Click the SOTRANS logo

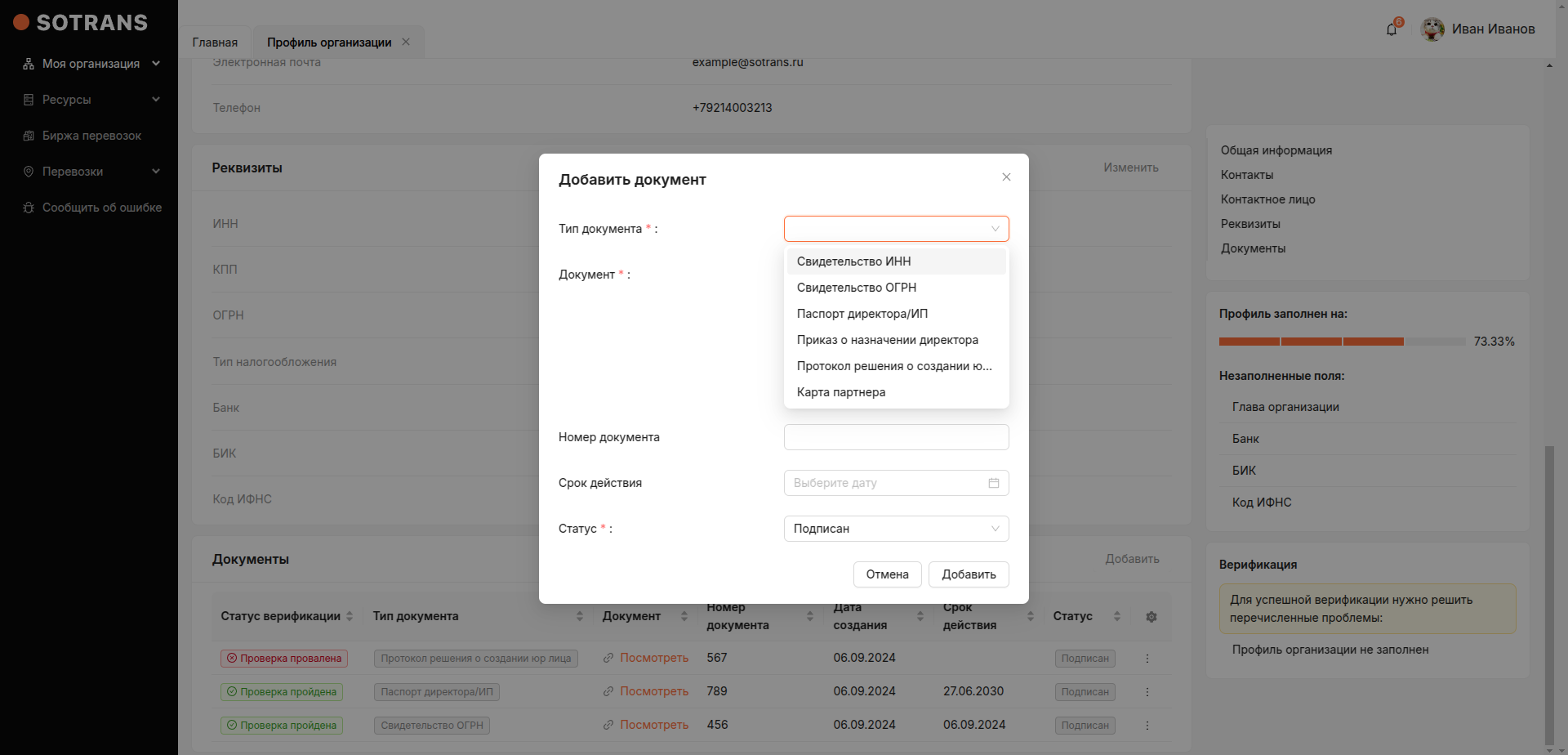(x=80, y=23)
